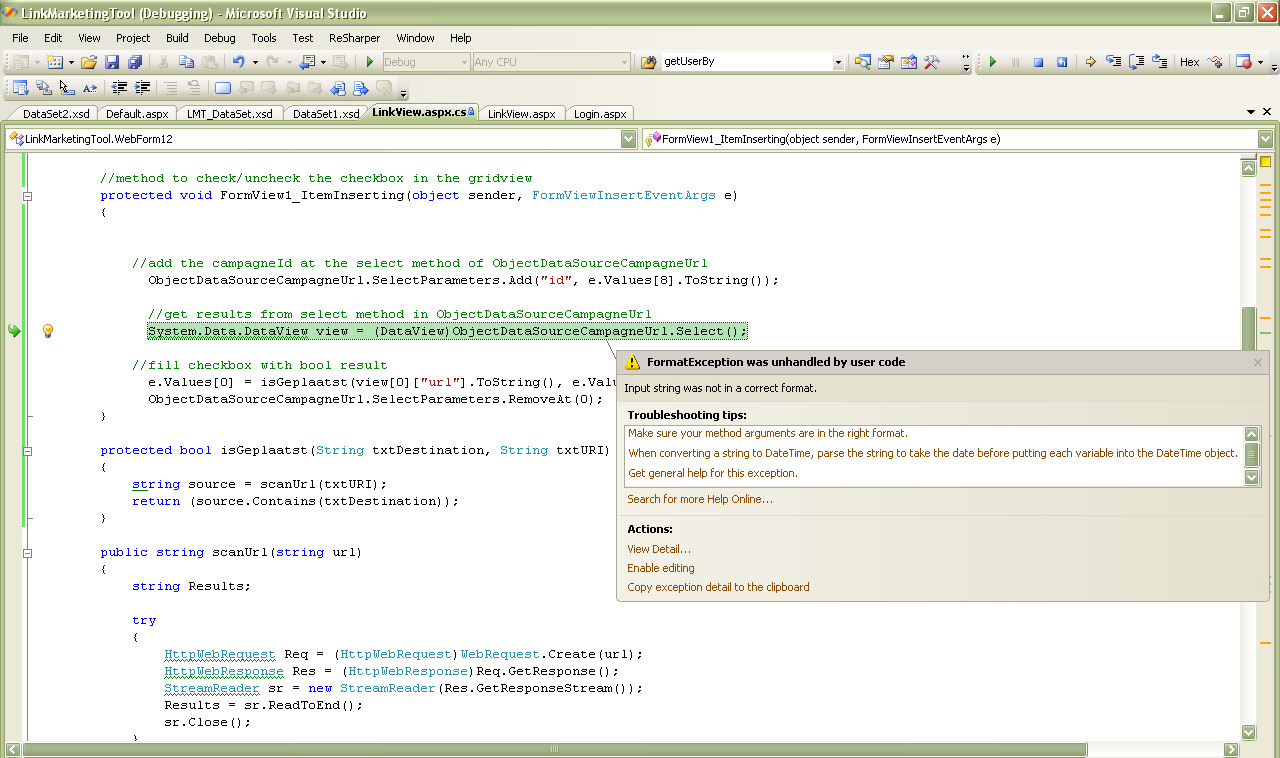Click the code editor vertical scrollbar thumb
1280x758 pixels.
pos(1248,330)
